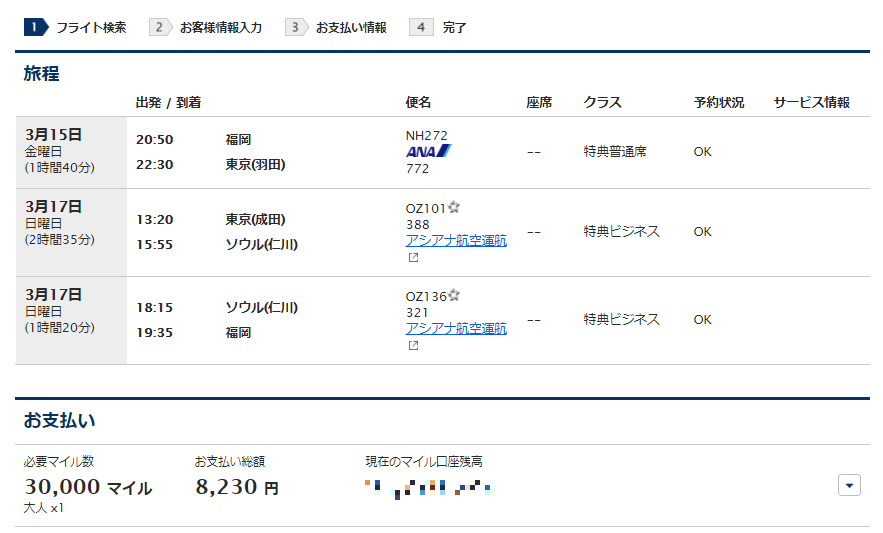This screenshot has width=883, height=533.
Task: Open external link icon below OZ101 Asiana link
Action: click(412, 258)
